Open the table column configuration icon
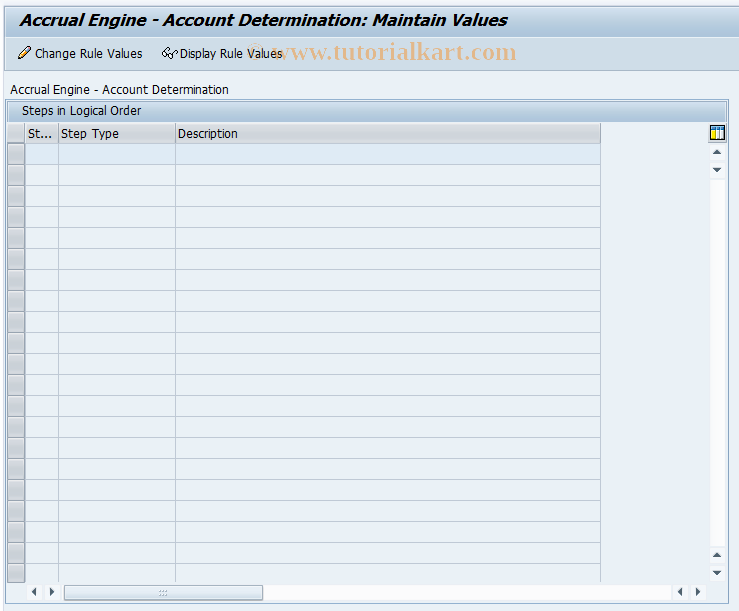The image size is (739, 611). coord(717,133)
